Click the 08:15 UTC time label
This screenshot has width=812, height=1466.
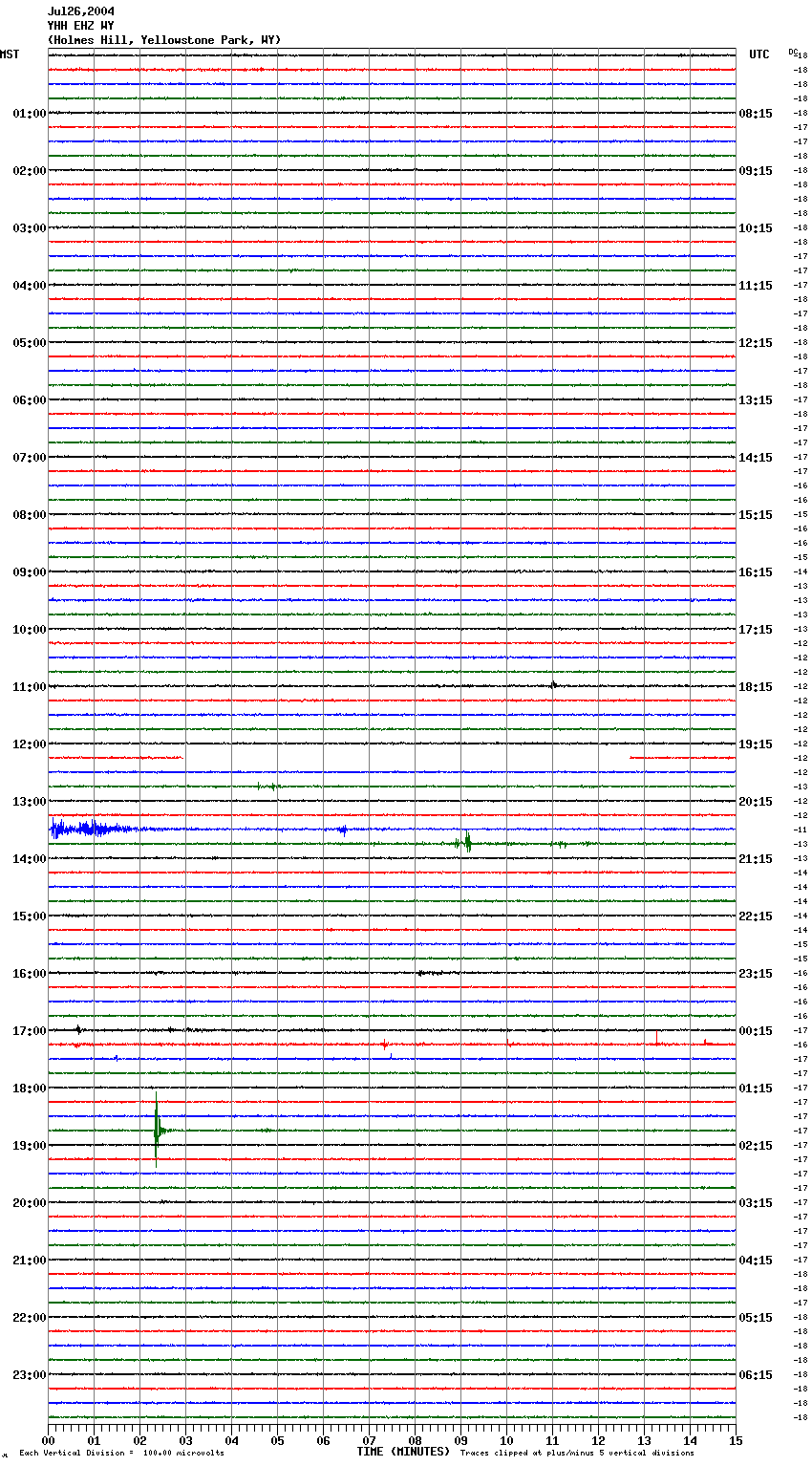pyautogui.click(x=756, y=114)
